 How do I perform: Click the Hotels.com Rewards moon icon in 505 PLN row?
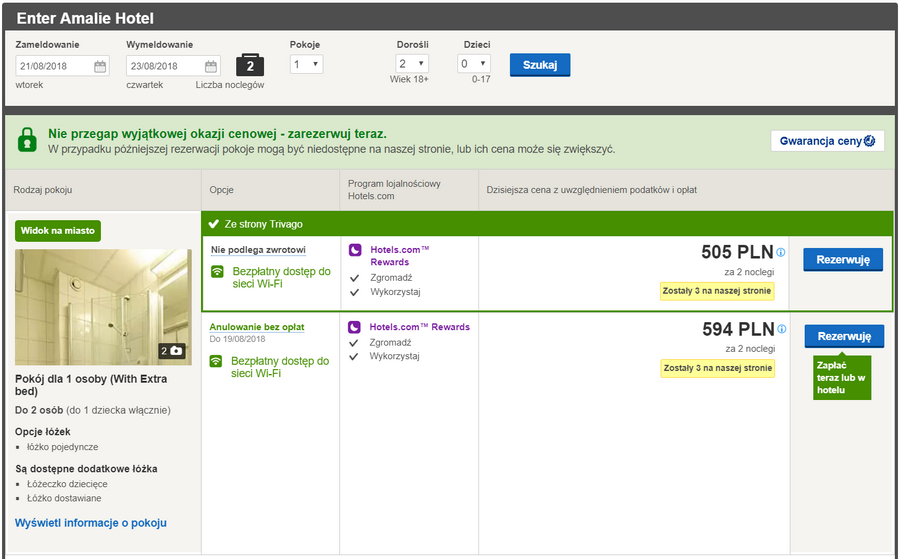[355, 250]
